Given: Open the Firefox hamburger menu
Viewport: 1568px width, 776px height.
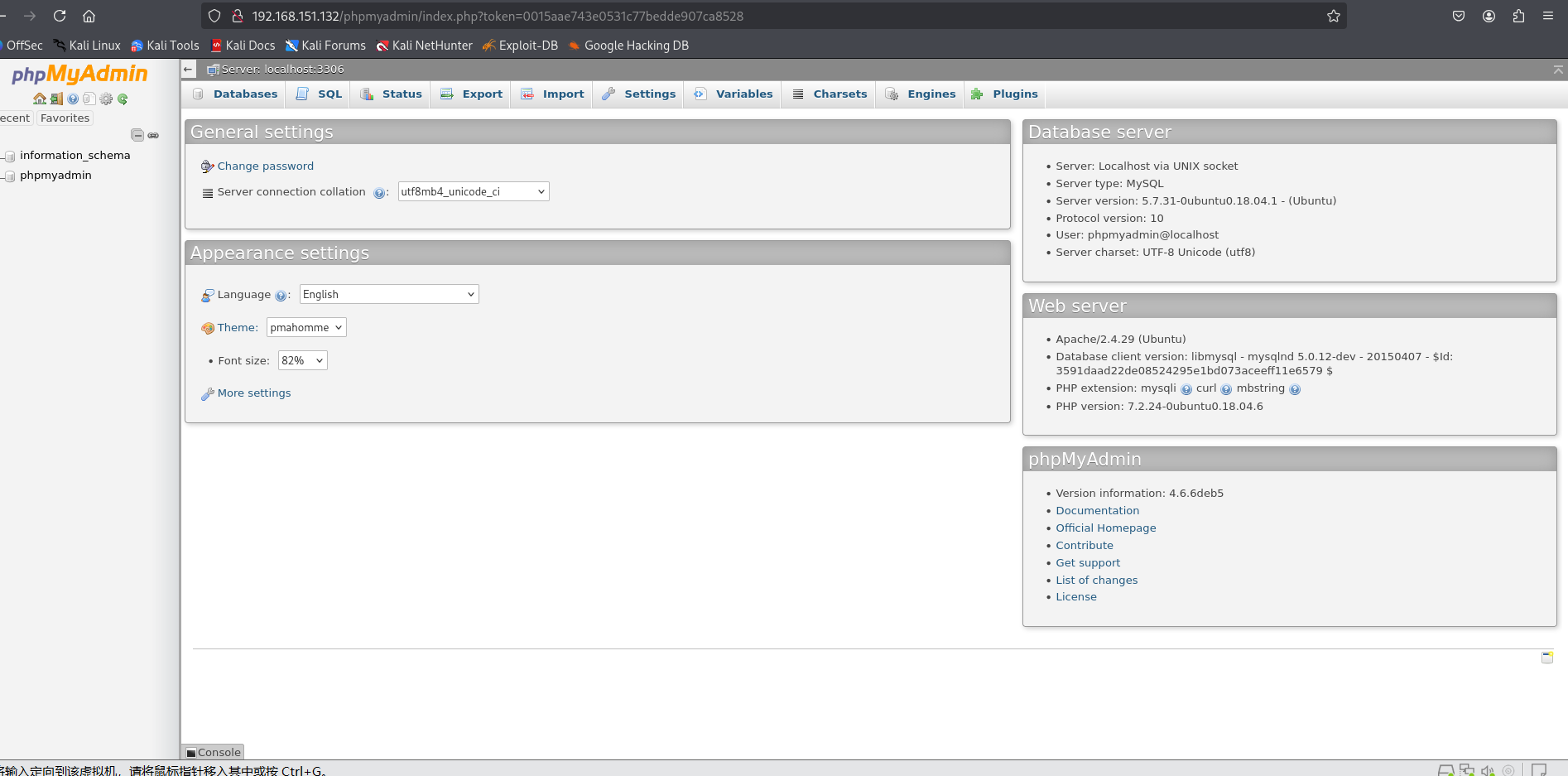Looking at the screenshot, I should pyautogui.click(x=1548, y=16).
